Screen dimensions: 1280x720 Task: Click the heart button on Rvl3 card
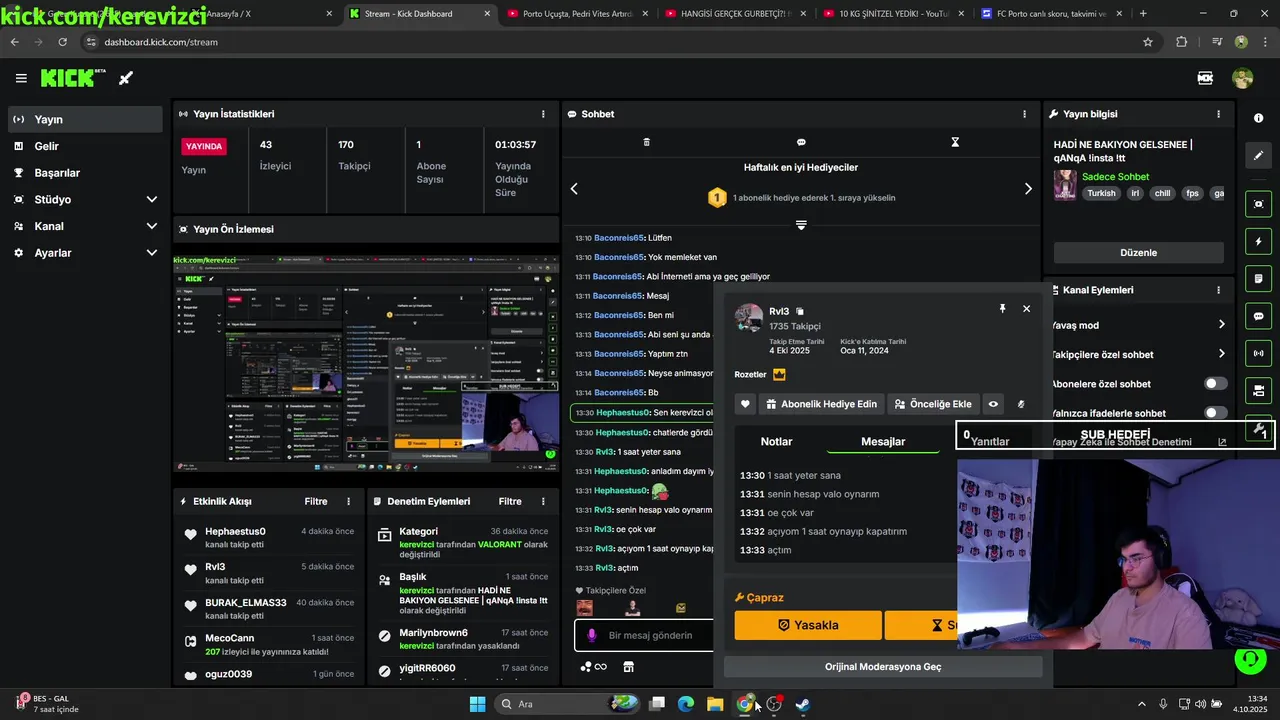pos(745,404)
